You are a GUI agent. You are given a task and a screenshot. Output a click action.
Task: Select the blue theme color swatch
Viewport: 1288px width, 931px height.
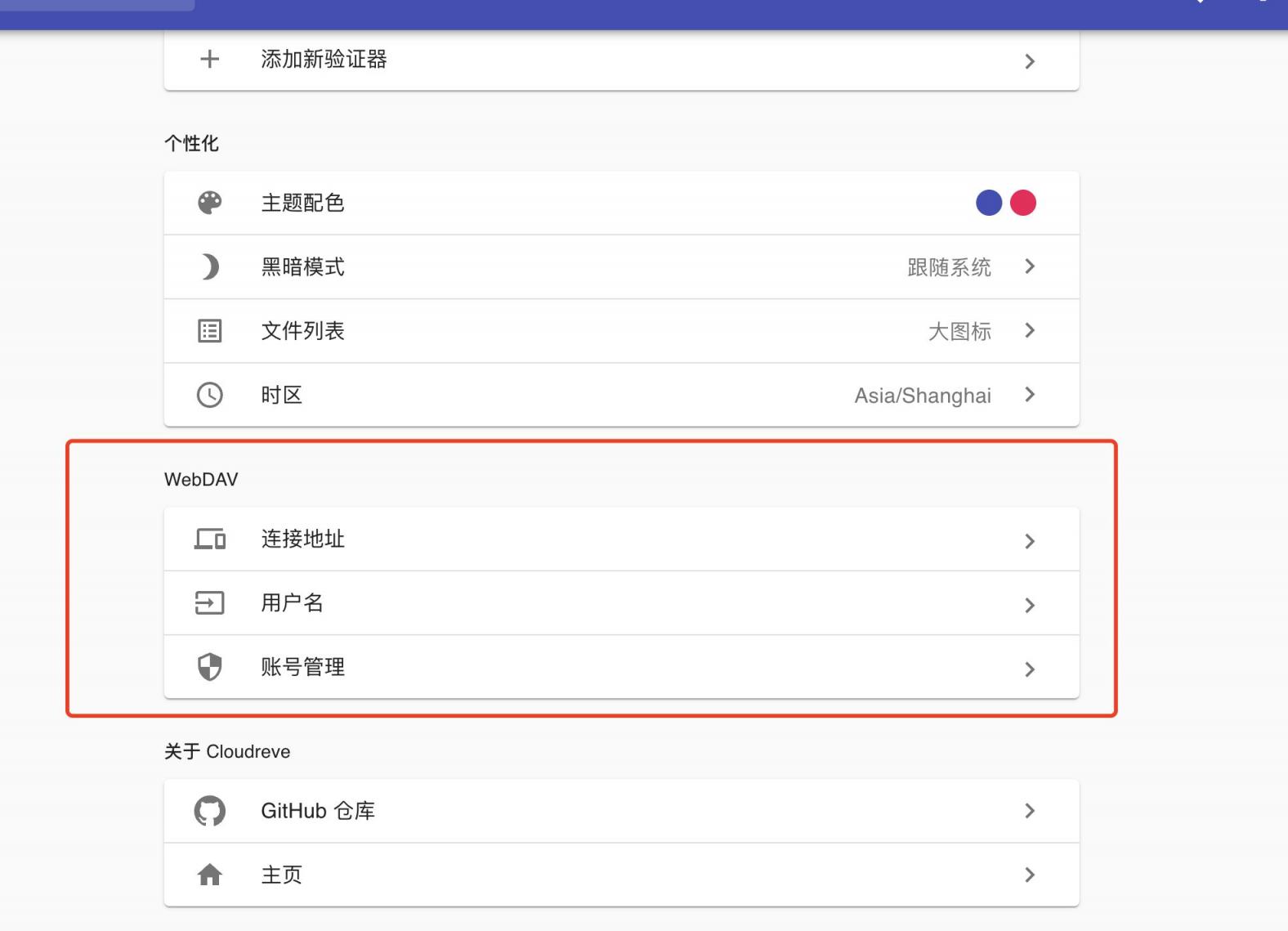989,203
